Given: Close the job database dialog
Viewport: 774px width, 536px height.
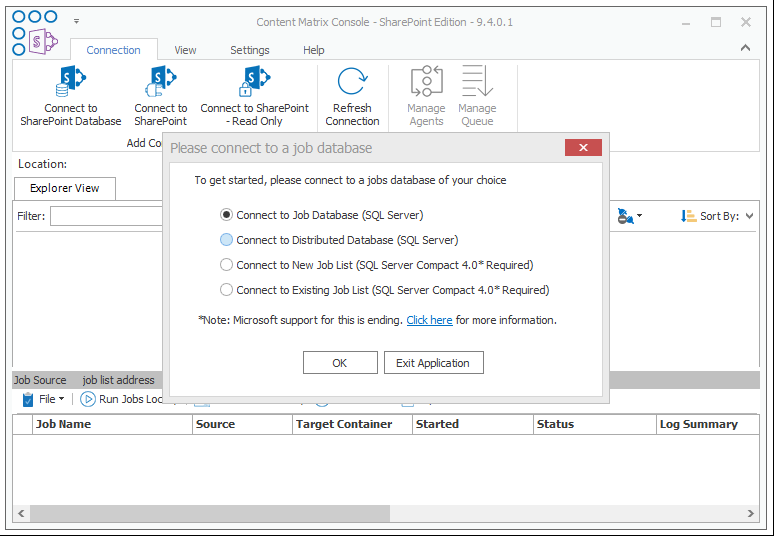Looking at the screenshot, I should point(583,148).
